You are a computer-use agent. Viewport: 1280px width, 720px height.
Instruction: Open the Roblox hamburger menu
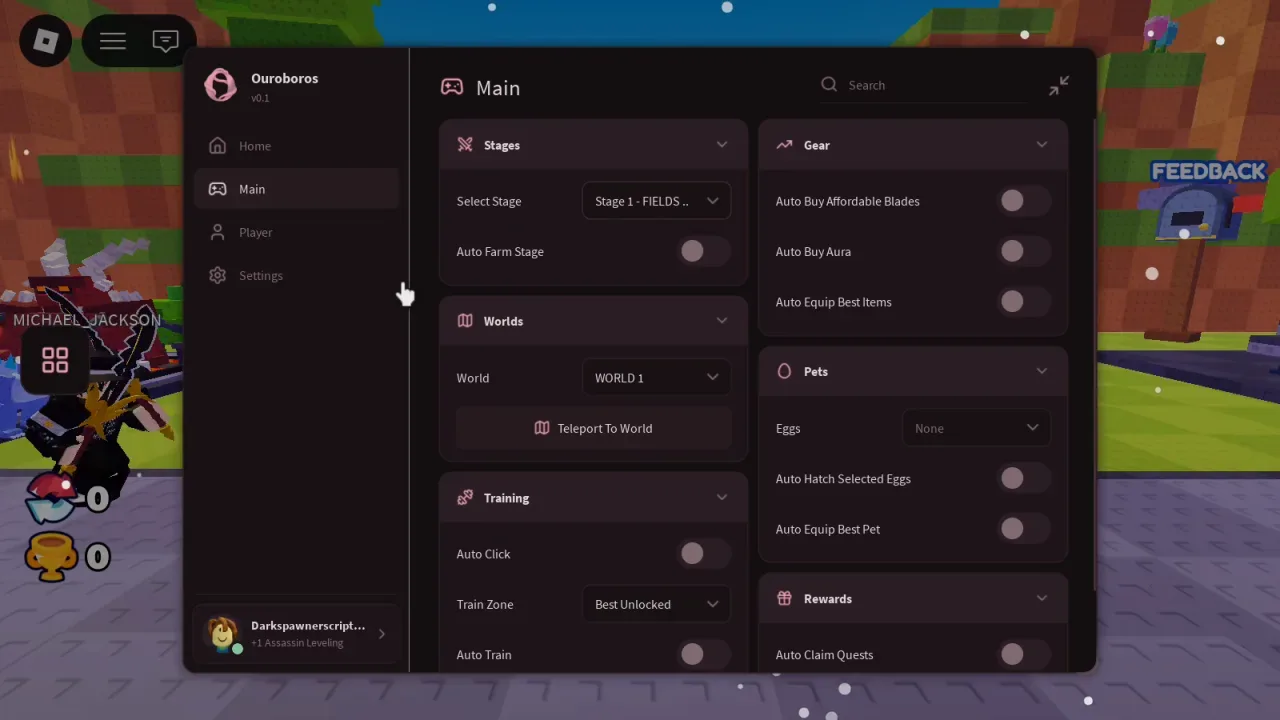[x=113, y=41]
